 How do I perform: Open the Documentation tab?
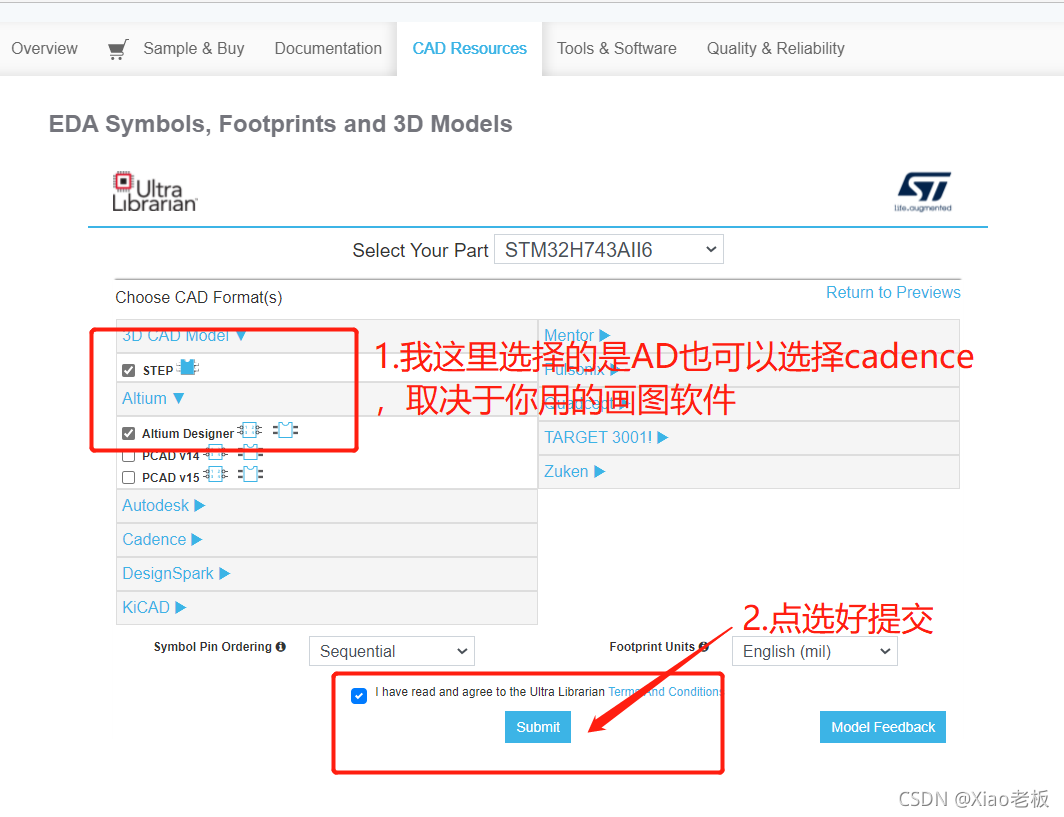point(328,49)
